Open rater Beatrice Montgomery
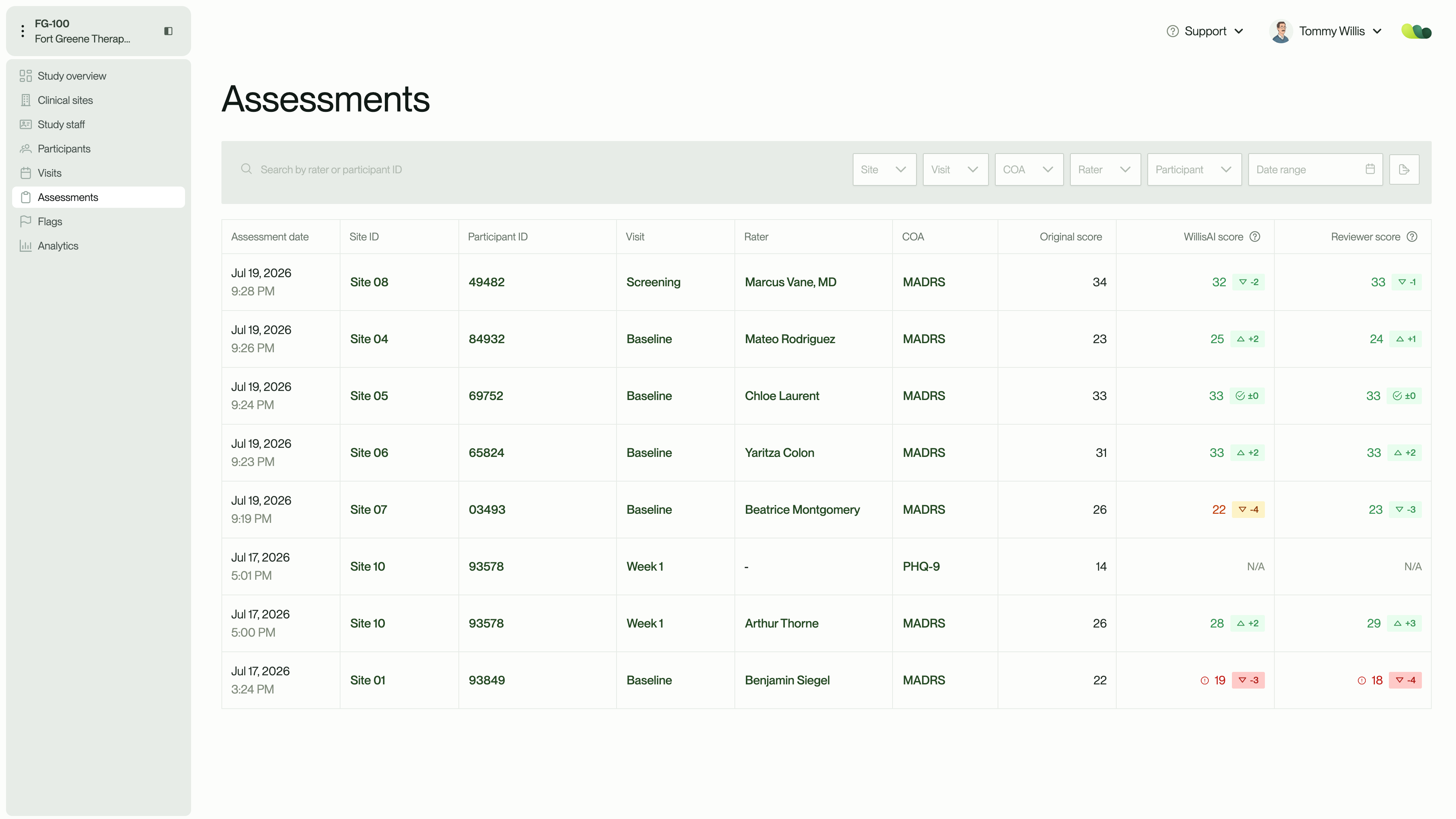 [x=802, y=509]
